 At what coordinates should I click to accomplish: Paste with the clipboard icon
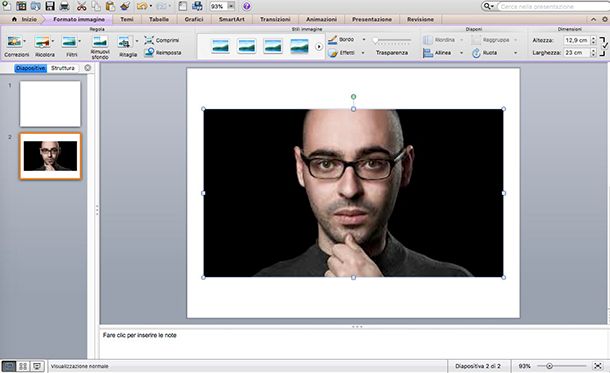[x=110, y=6]
